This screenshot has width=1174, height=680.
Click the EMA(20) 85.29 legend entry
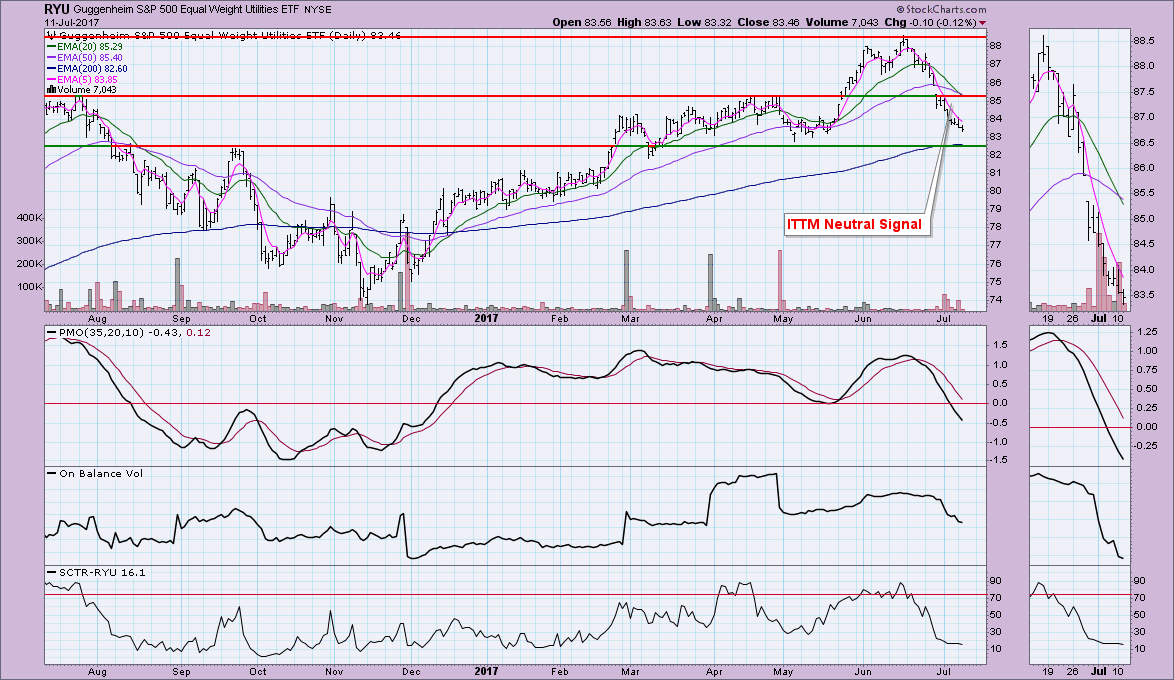[x=90, y=46]
